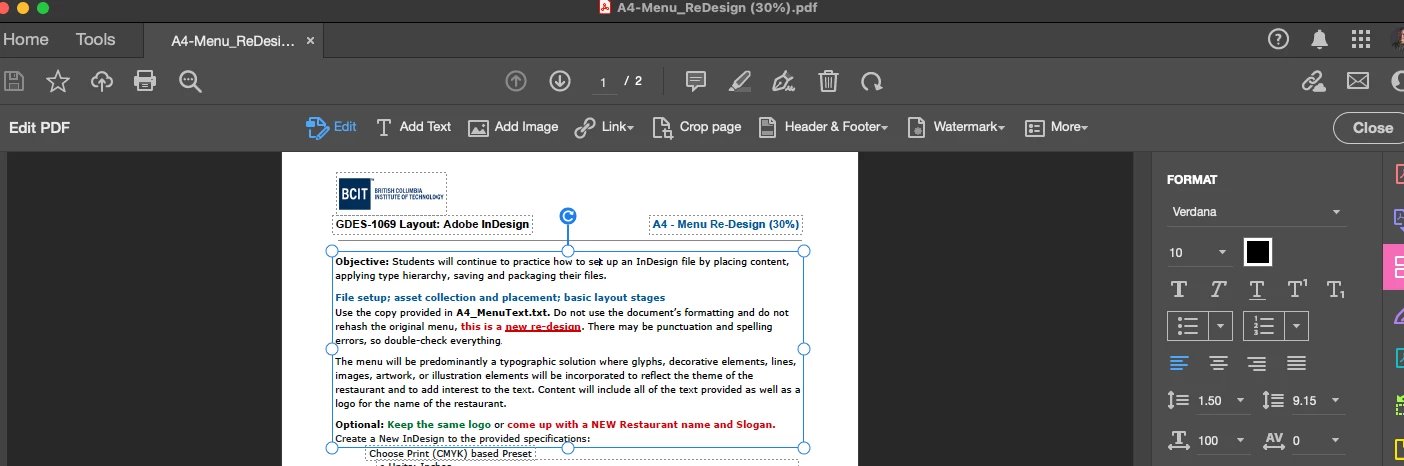1404x466 pixels.
Task: Select the BCIT logo image
Action: 391,193
